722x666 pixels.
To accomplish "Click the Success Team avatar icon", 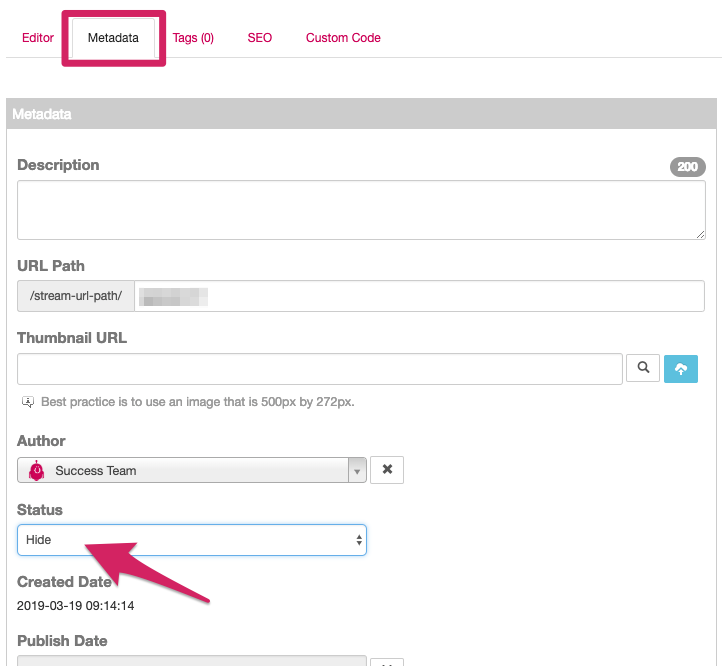I will 36,471.
